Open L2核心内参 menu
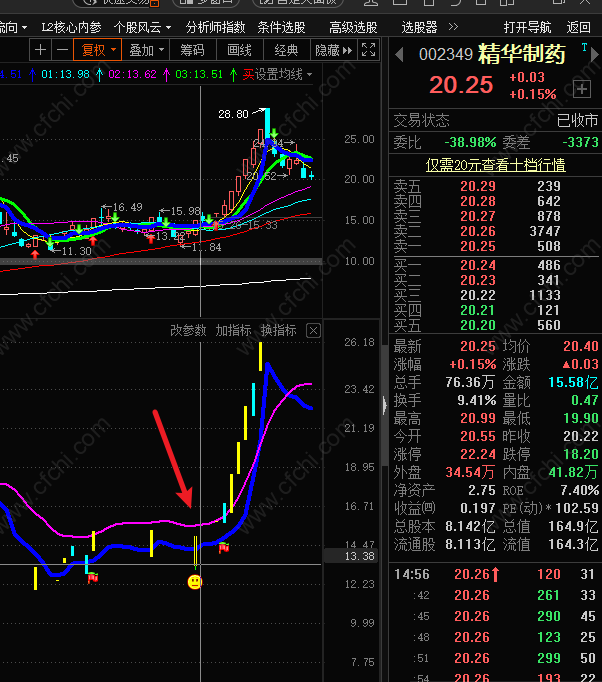 (71, 27)
